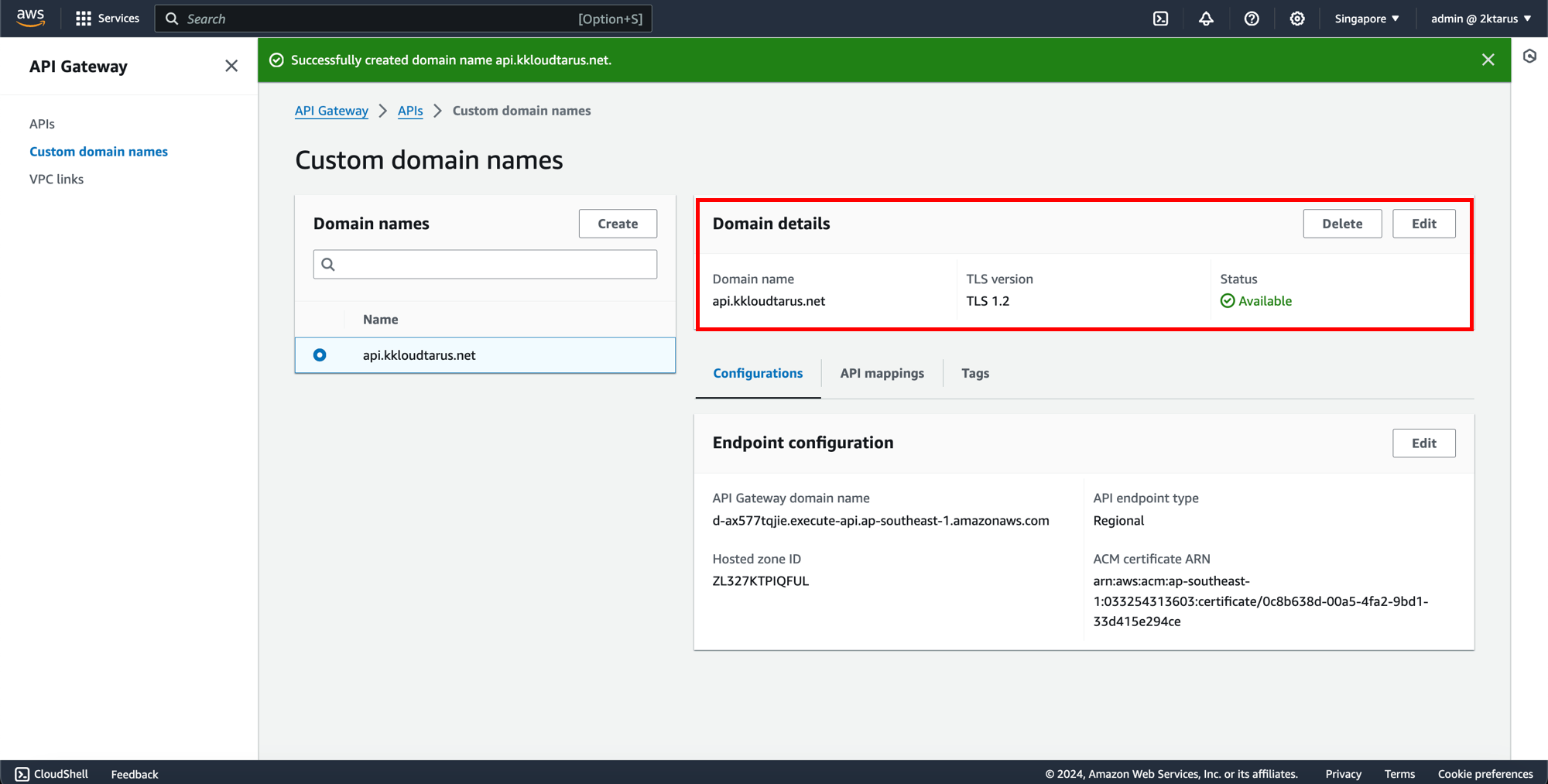Open VPC links in the side navigation
This screenshot has width=1548, height=784.
[57, 179]
